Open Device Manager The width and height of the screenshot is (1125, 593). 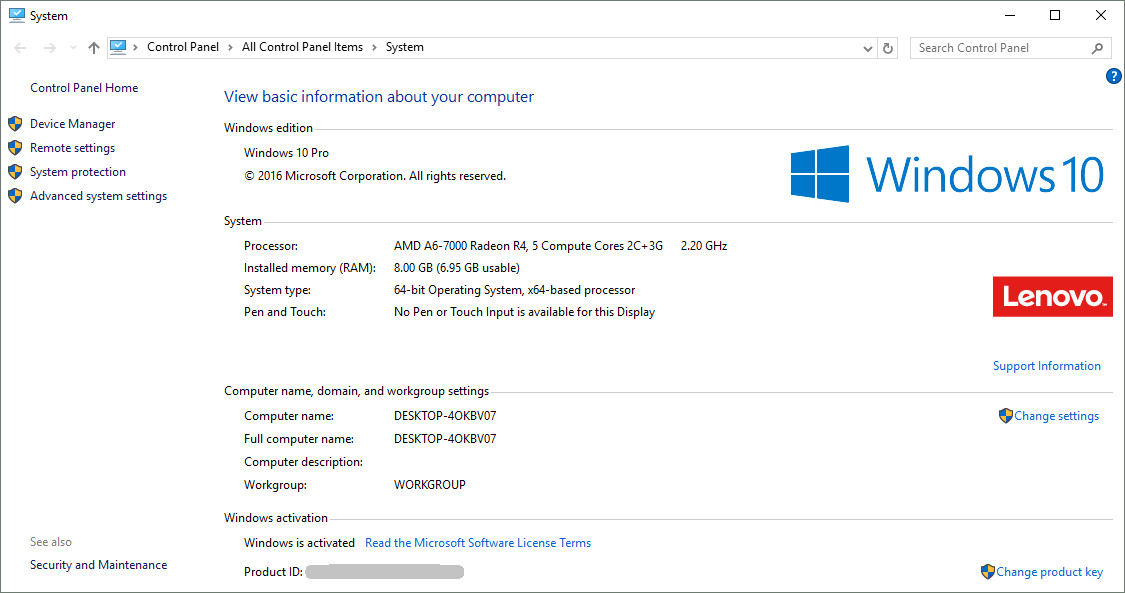[x=72, y=123]
